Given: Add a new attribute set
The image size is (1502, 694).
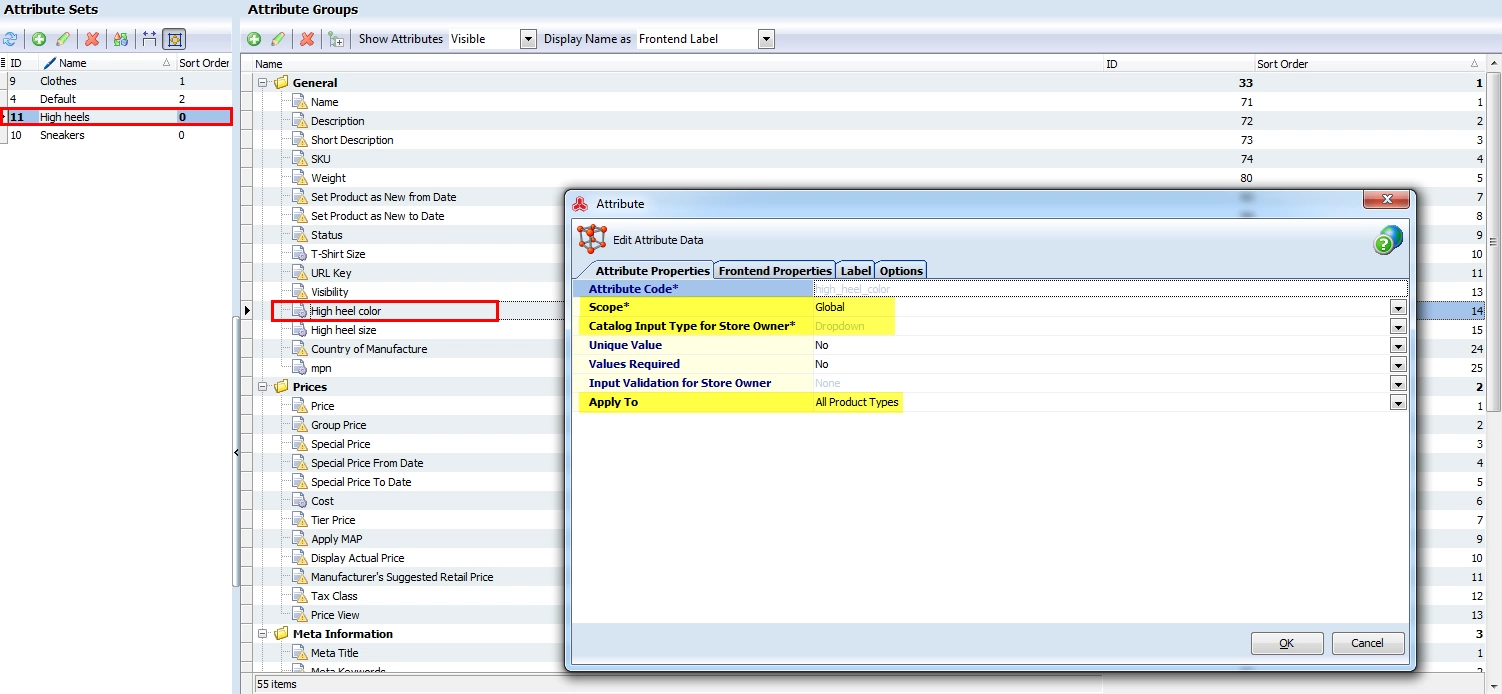Looking at the screenshot, I should (x=39, y=39).
